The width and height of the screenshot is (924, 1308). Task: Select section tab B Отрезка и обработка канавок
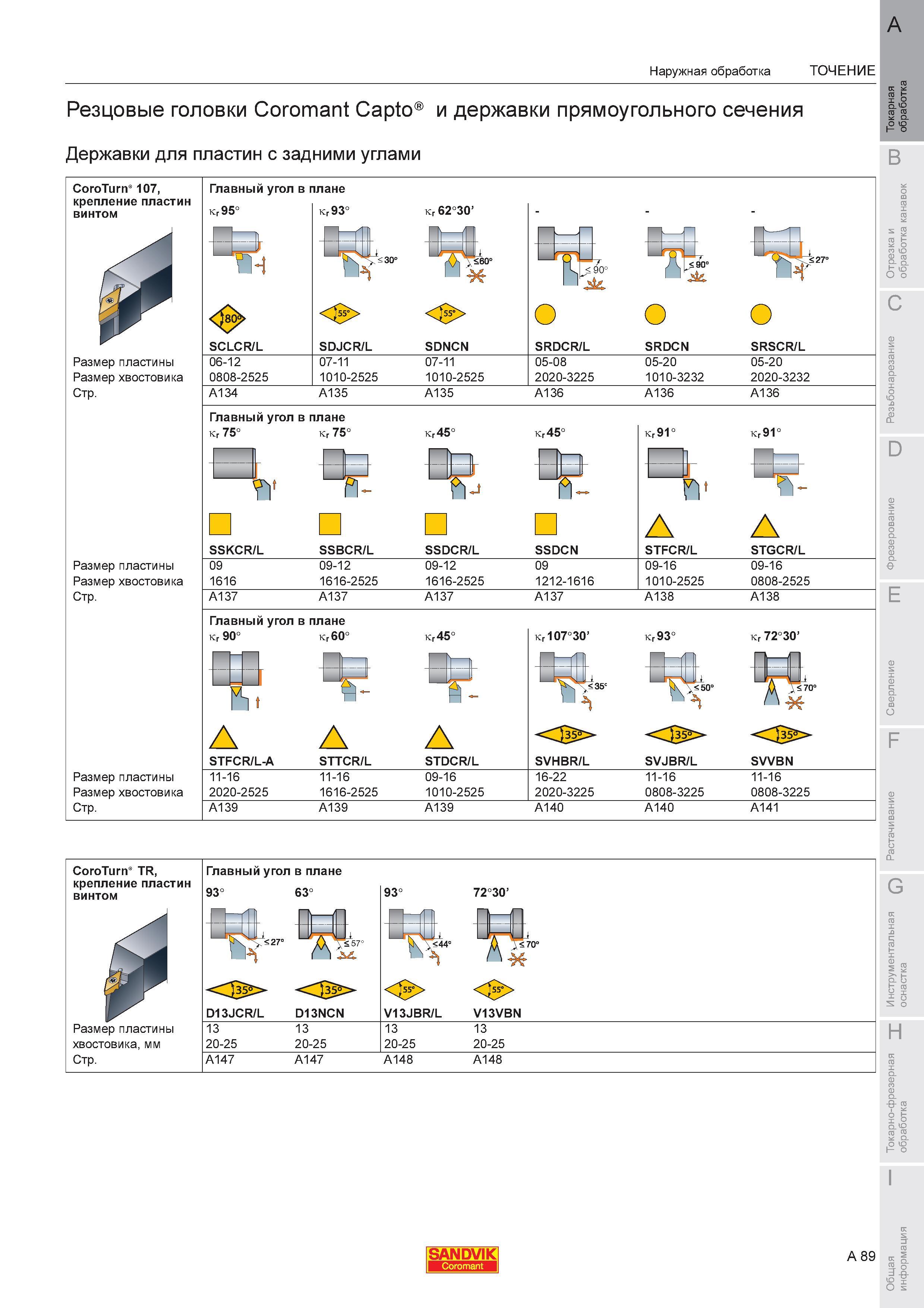tap(901, 217)
